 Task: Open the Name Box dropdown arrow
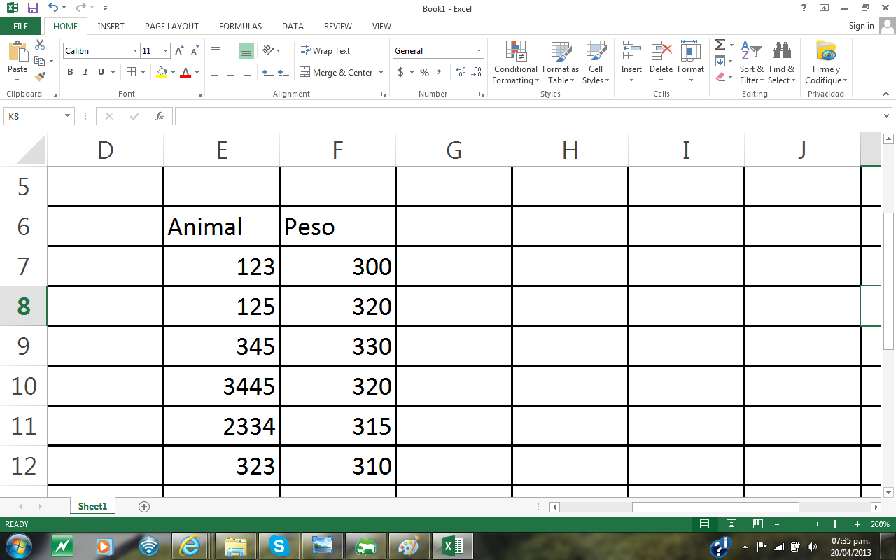pyautogui.click(x=68, y=116)
